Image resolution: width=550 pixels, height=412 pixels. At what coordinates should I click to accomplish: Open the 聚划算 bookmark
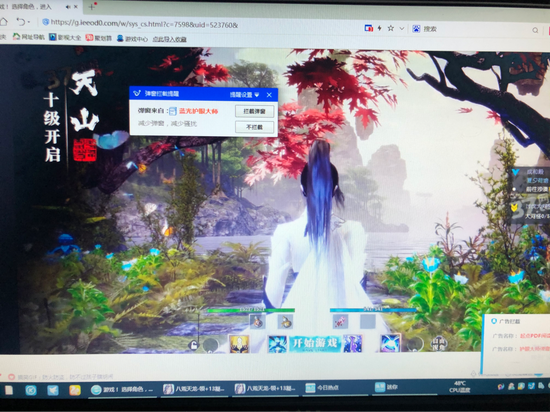point(99,38)
